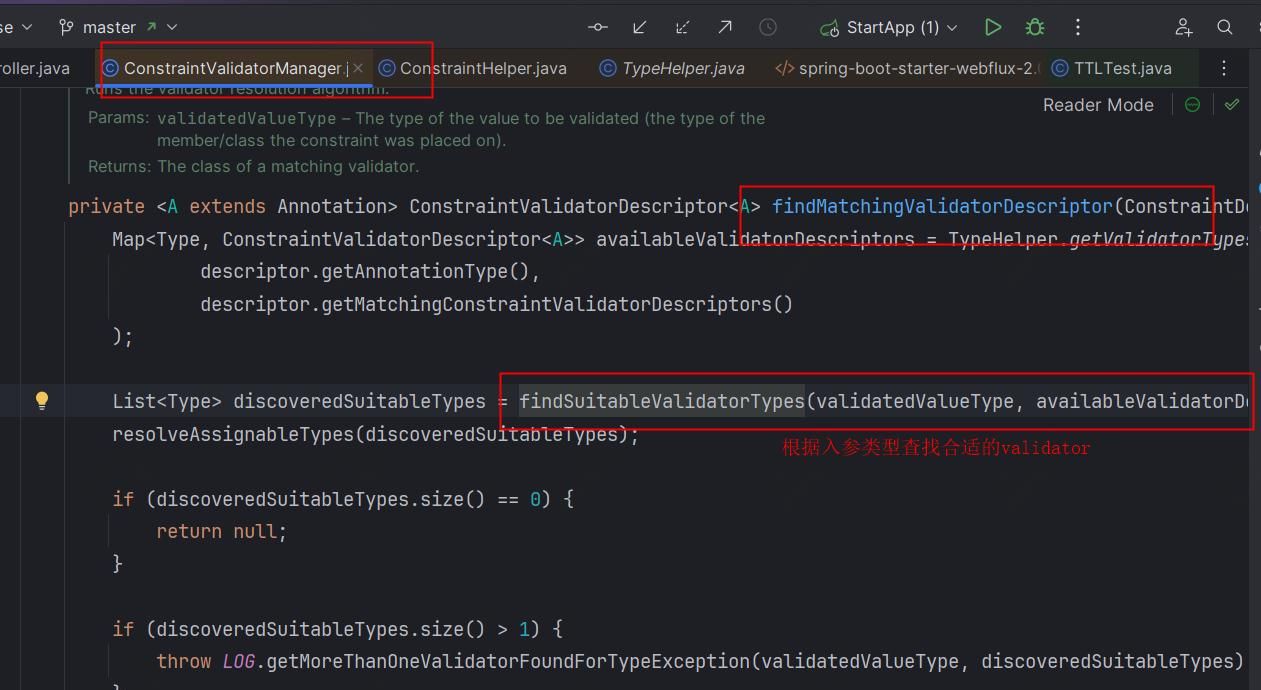Viewport: 1261px width, 690px height.
Task: Click the Search Everywhere magnifier icon
Action: 1225,27
